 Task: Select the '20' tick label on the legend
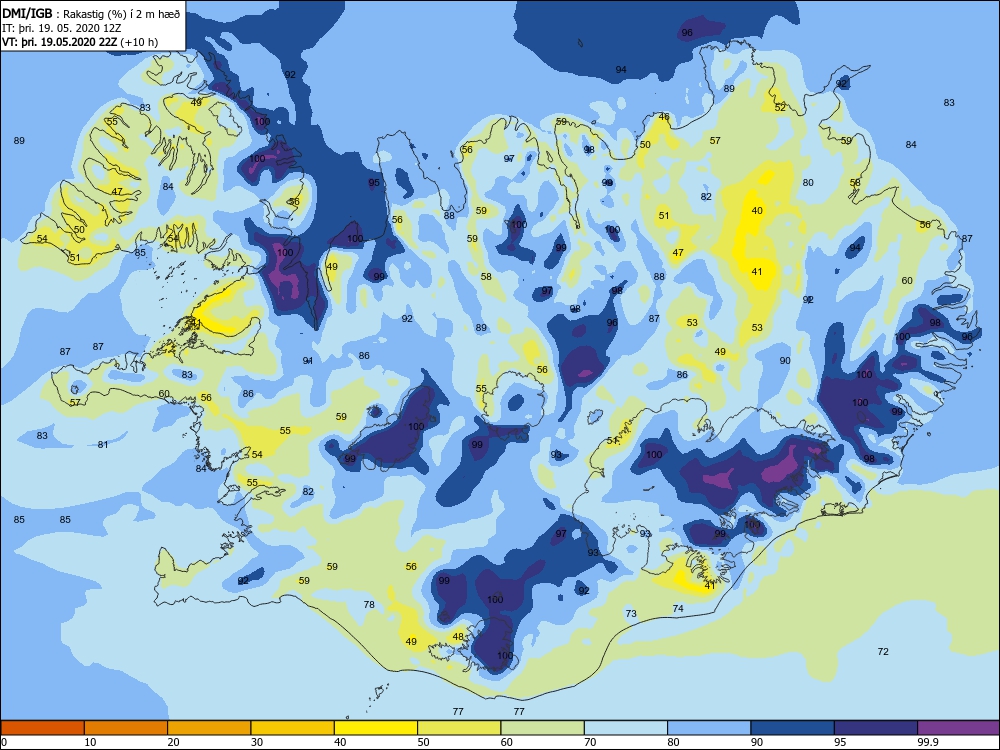pyautogui.click(x=173, y=742)
